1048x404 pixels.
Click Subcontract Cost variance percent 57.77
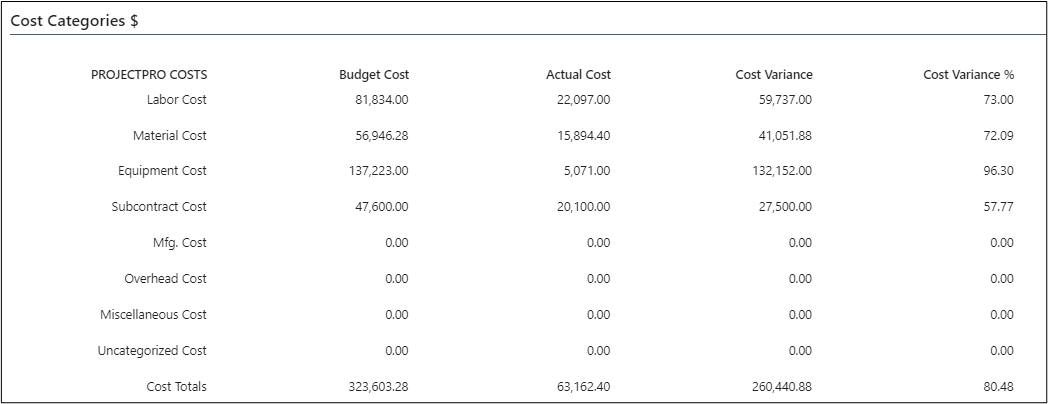[x=998, y=207]
